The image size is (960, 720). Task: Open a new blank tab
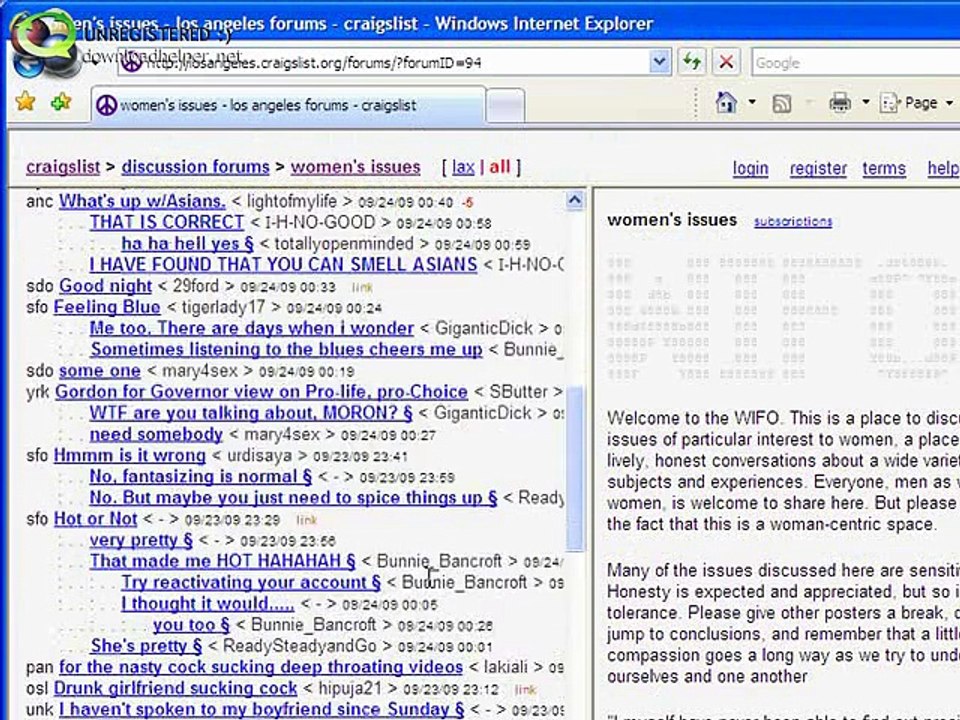pos(506,107)
